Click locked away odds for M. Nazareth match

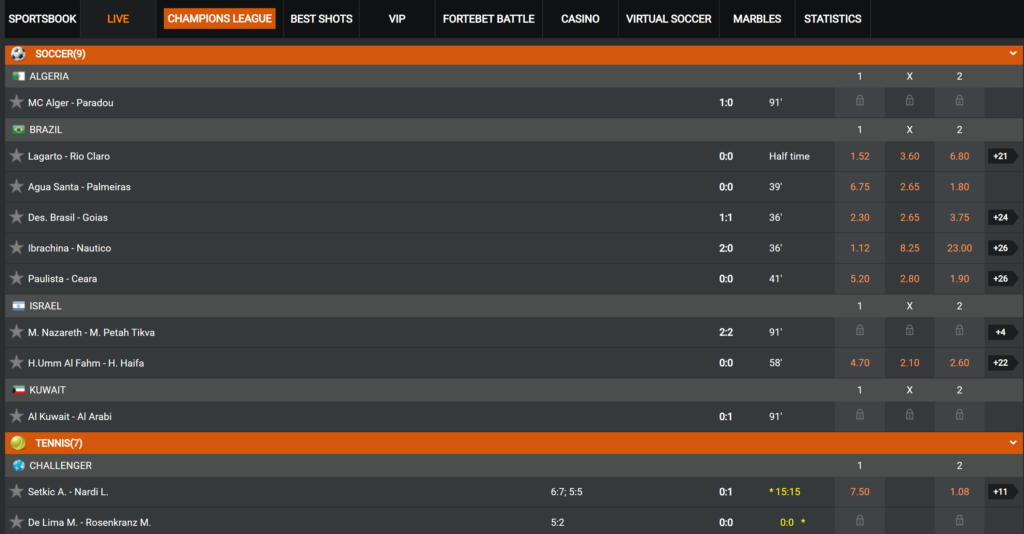tap(959, 331)
